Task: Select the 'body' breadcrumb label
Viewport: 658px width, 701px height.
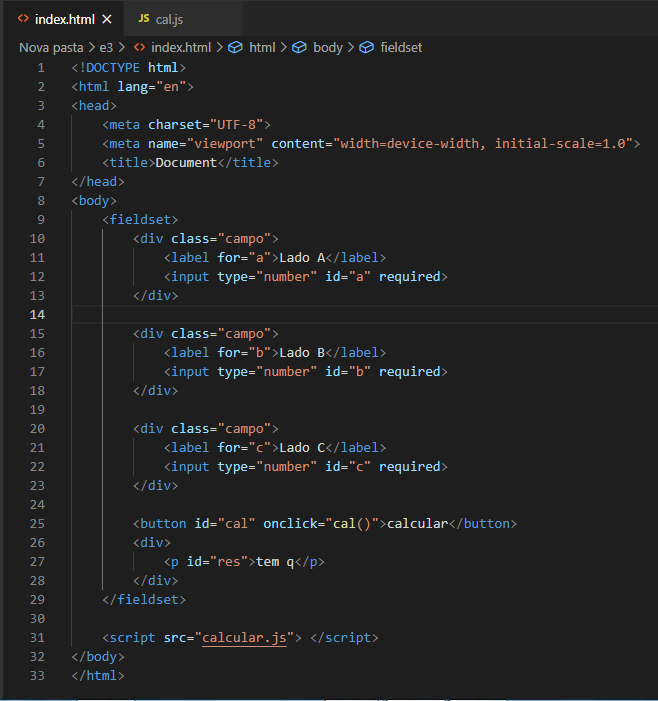Action: [327, 47]
